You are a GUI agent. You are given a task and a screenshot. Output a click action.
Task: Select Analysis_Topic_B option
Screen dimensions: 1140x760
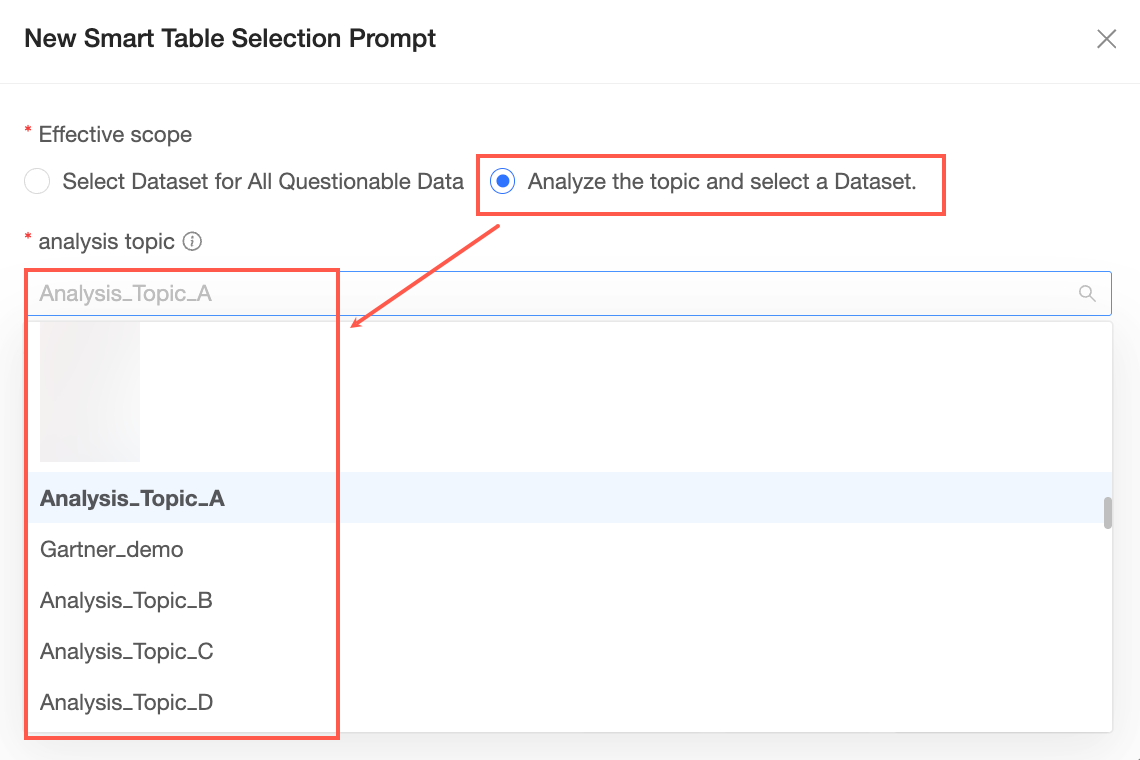coord(569,600)
